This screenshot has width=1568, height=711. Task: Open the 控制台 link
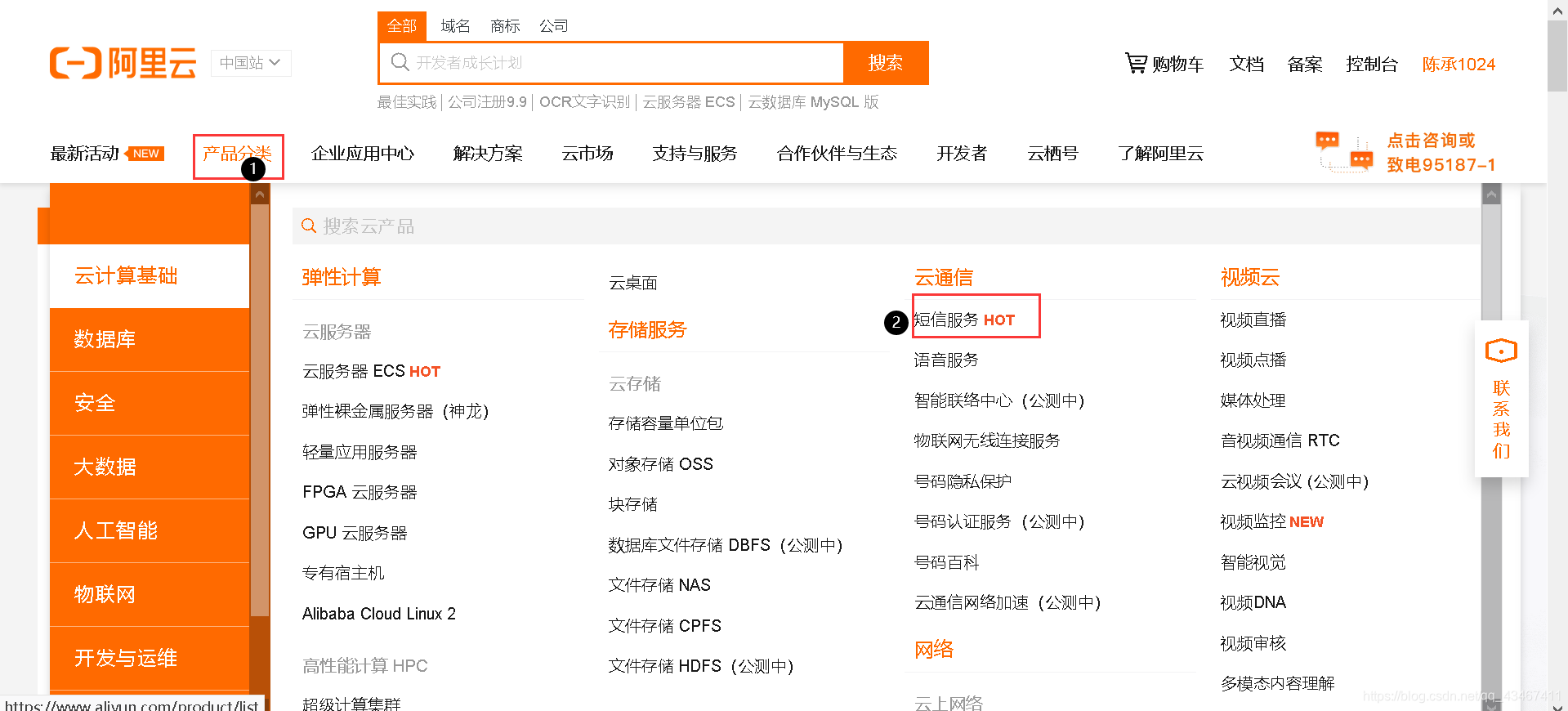(x=1372, y=64)
